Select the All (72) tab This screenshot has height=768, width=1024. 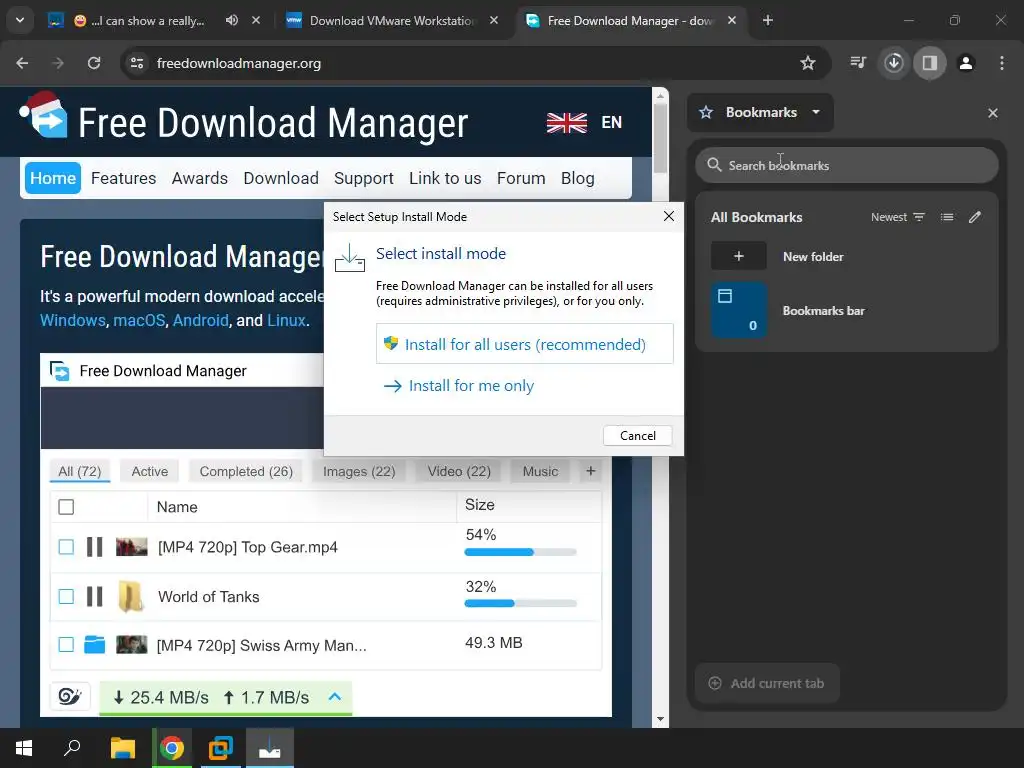pyautogui.click(x=80, y=472)
